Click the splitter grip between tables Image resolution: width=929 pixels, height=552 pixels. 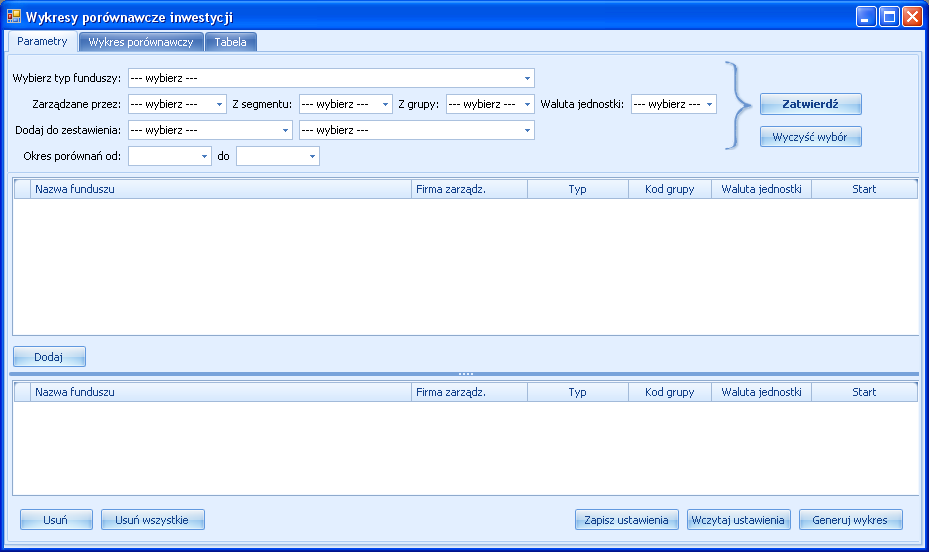click(466, 374)
